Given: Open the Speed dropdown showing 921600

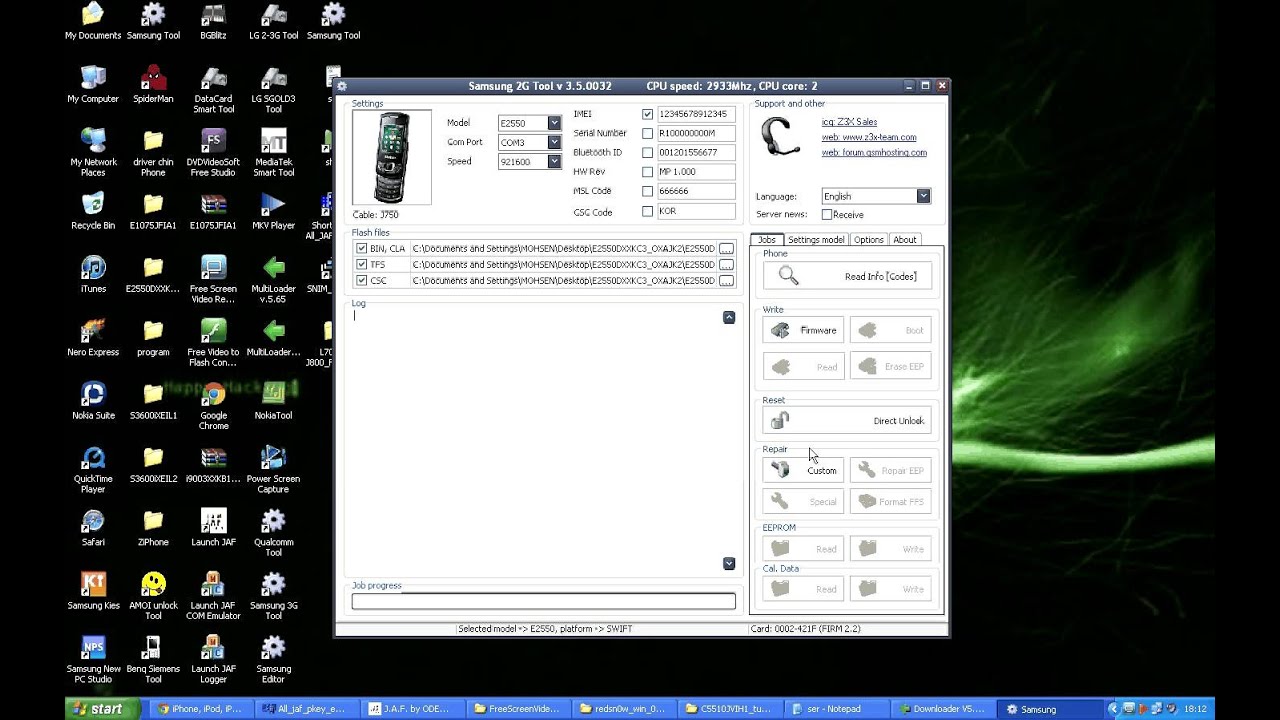Looking at the screenshot, I should [554, 161].
